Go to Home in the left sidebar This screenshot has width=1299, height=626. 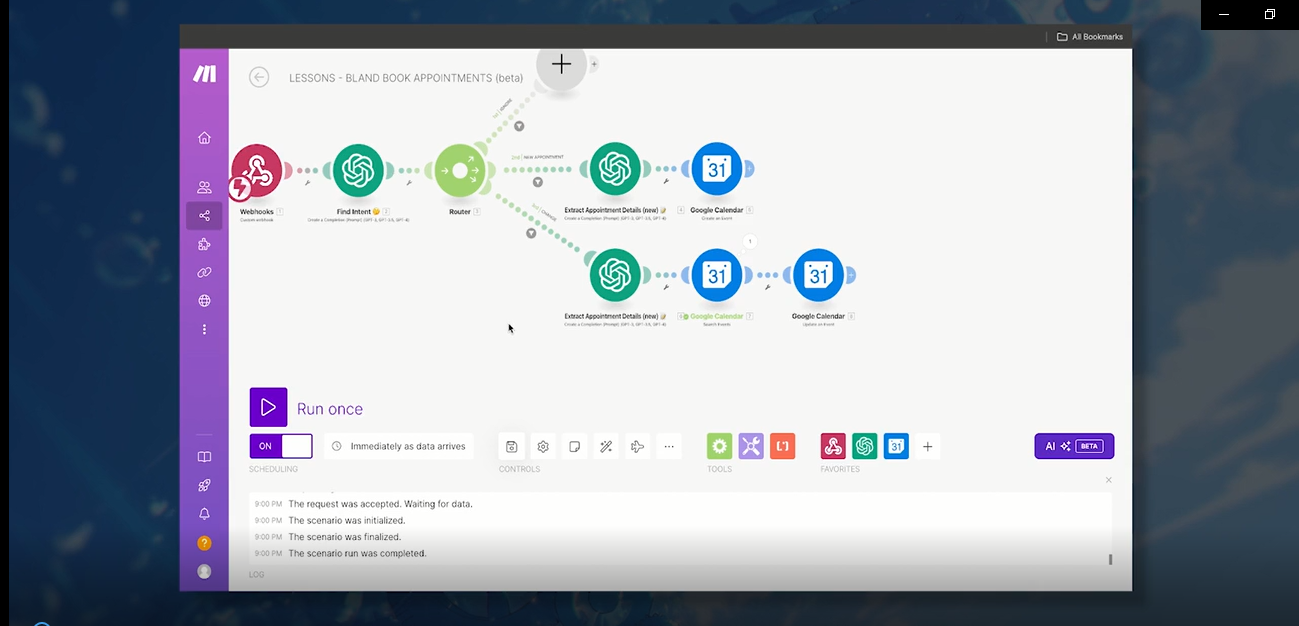coord(205,138)
